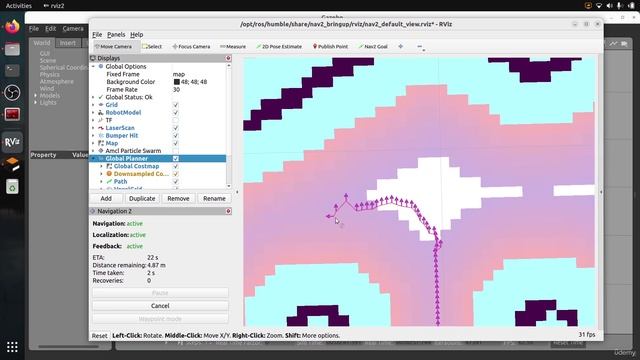Show applications grid in dock
This screenshot has height=360, width=640.
pos(12,347)
